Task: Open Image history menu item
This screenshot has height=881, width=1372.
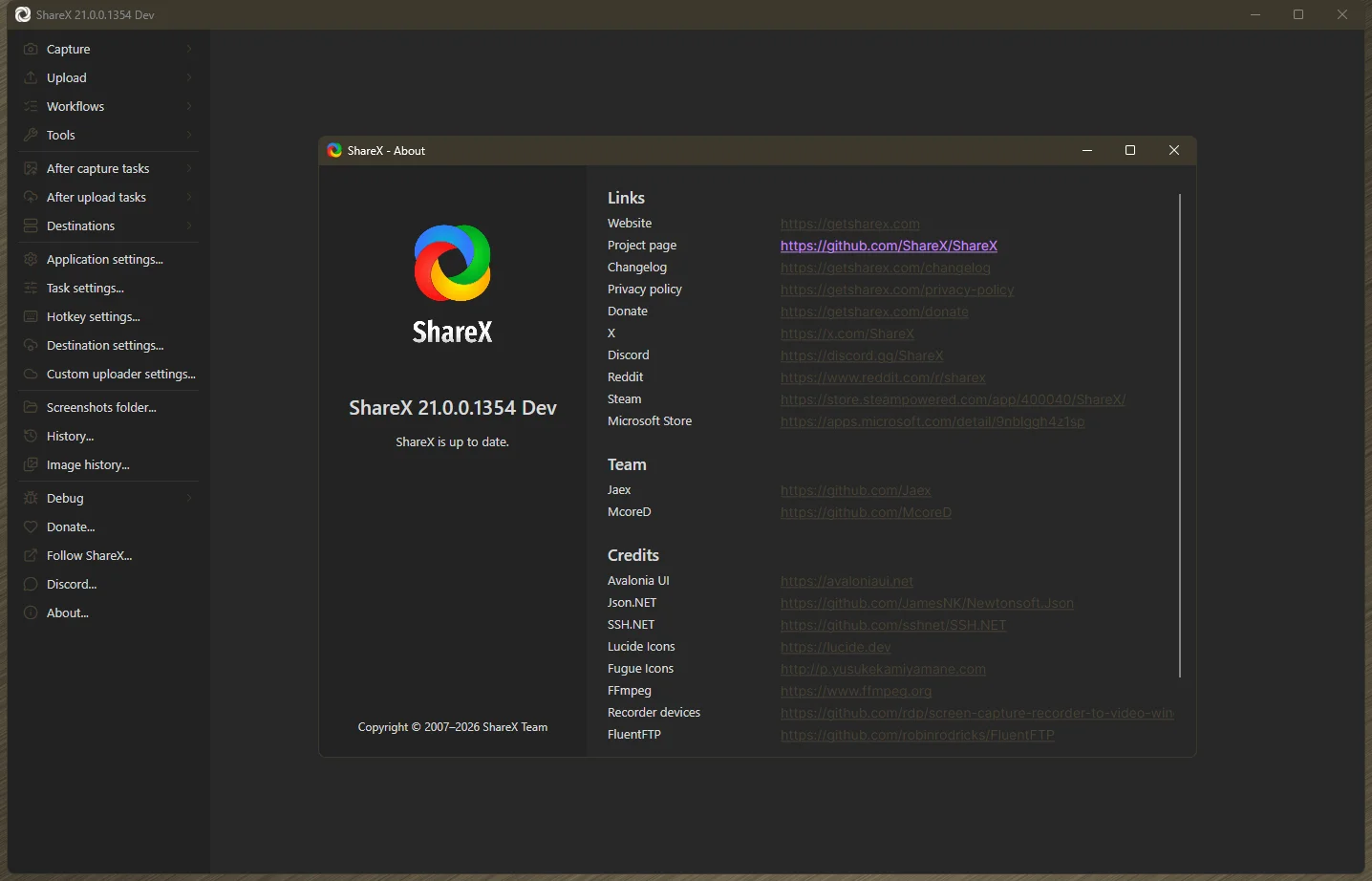Action: pos(108,464)
